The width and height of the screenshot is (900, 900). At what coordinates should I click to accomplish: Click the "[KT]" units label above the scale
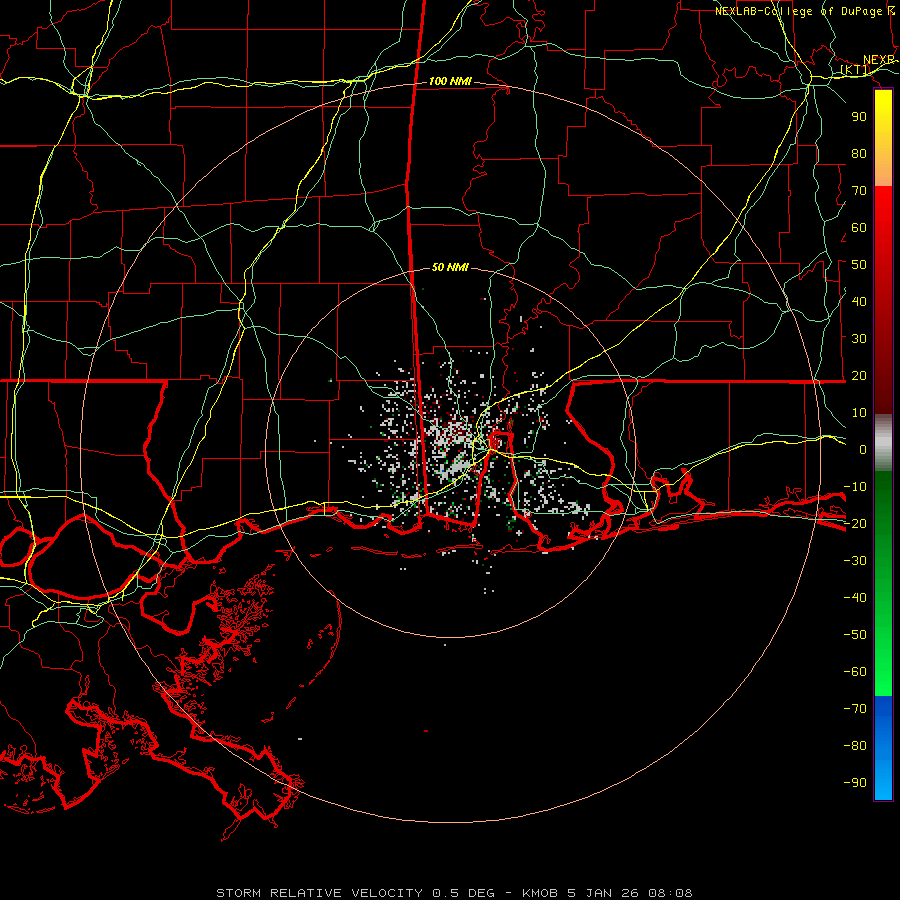[855, 70]
